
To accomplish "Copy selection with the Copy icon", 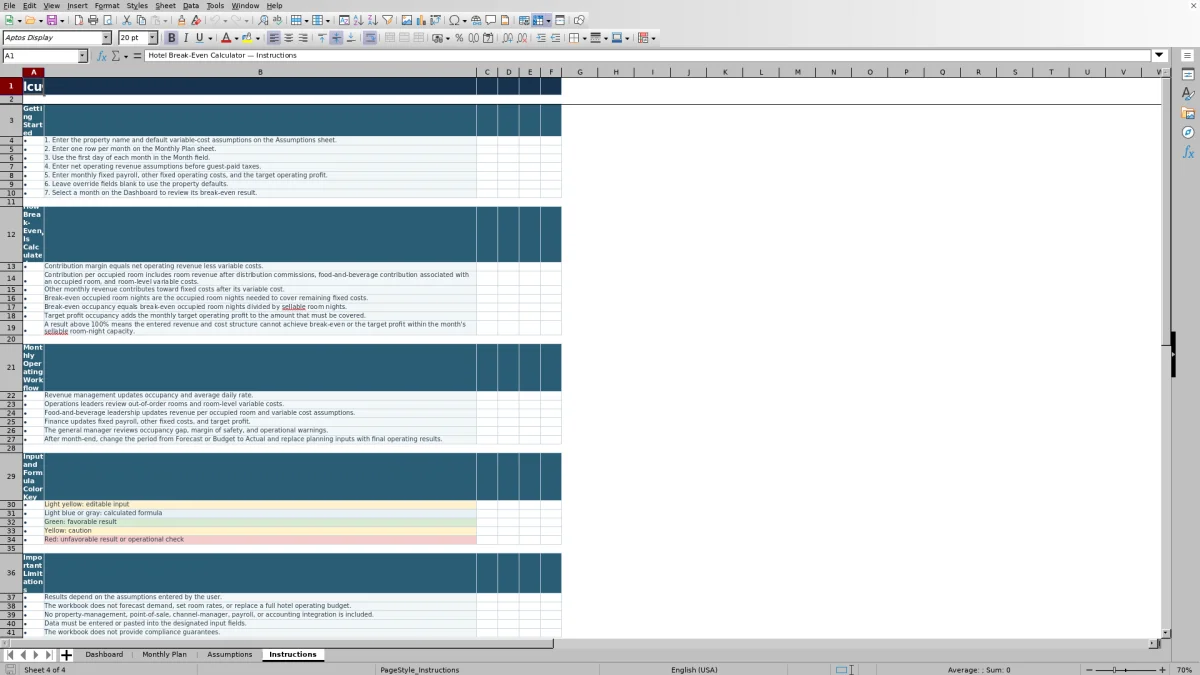I will (x=141, y=20).
